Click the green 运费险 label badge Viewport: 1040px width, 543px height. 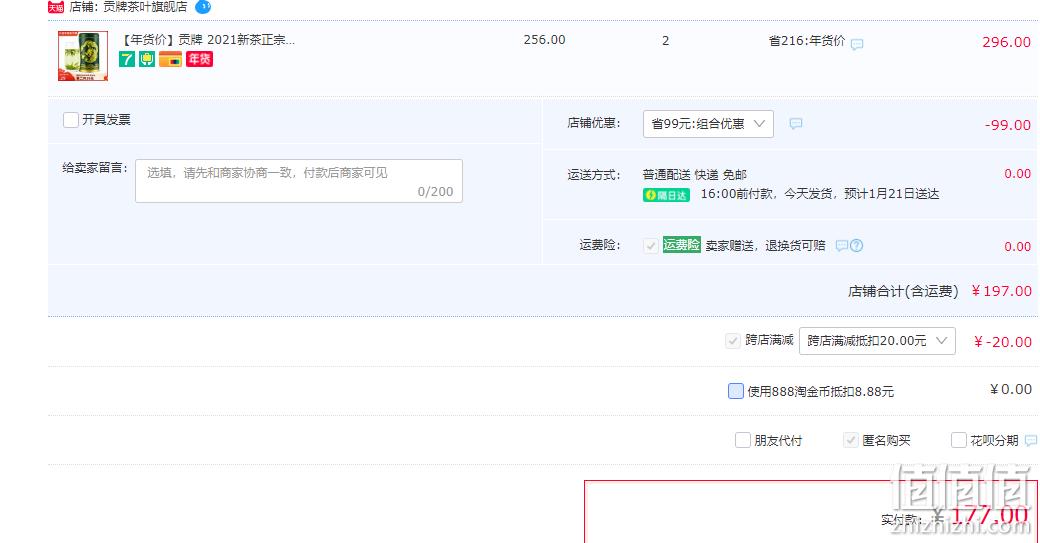pyautogui.click(x=681, y=245)
